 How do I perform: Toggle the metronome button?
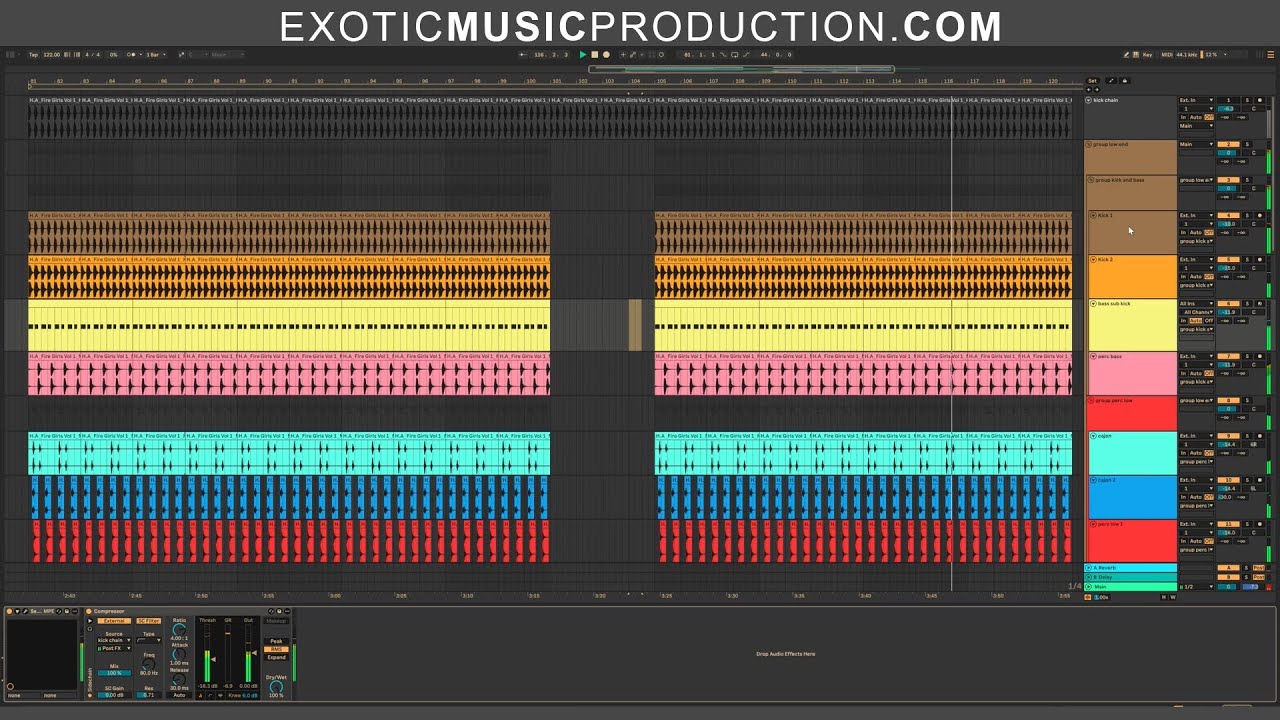point(131,54)
